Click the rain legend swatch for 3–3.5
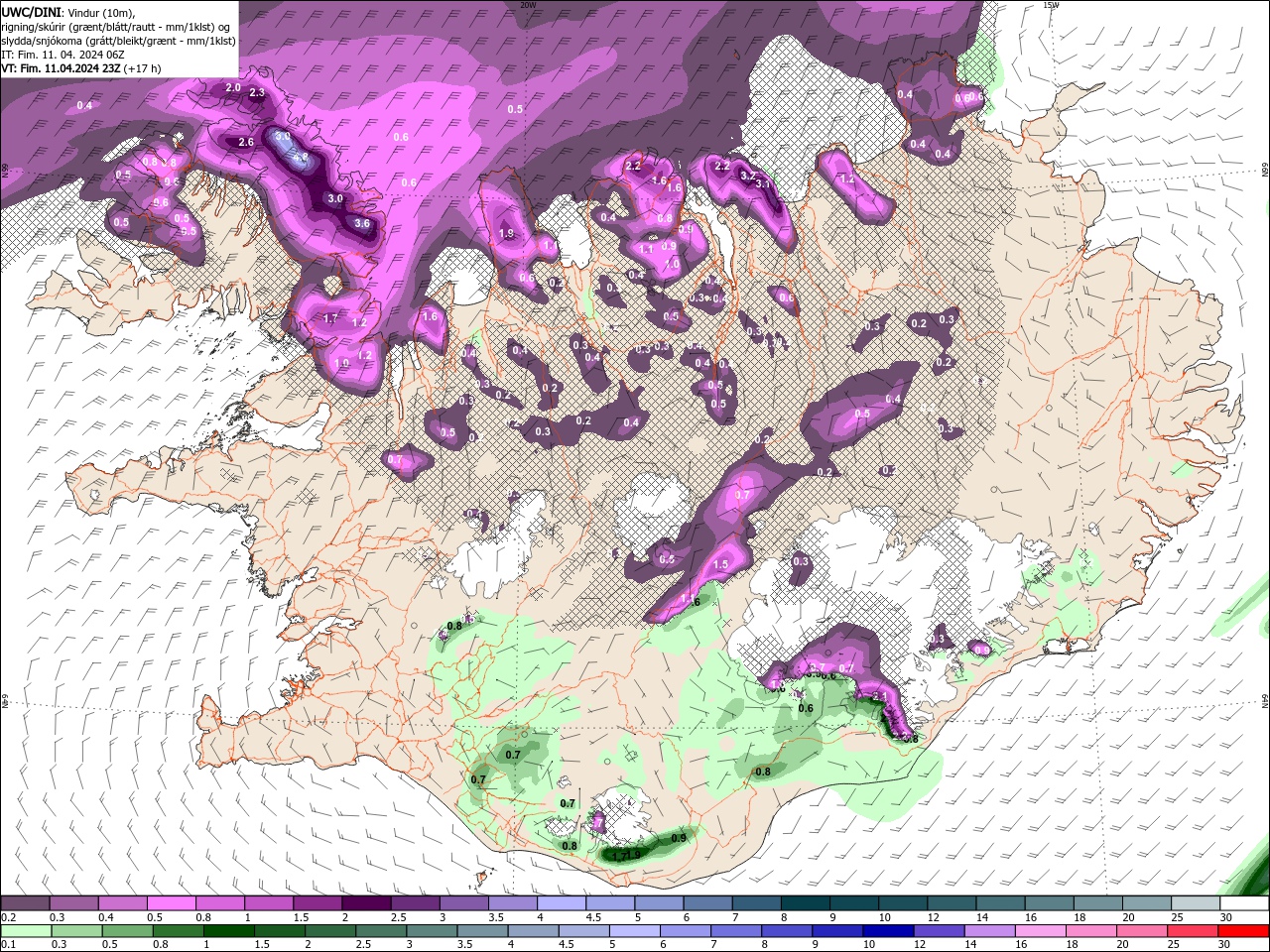This screenshot has width=1270, height=952. coord(433,931)
